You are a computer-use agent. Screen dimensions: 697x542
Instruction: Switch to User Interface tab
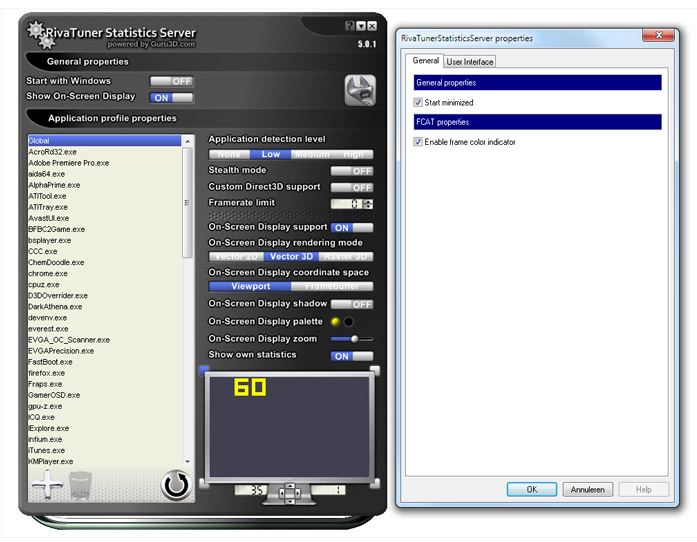point(470,62)
